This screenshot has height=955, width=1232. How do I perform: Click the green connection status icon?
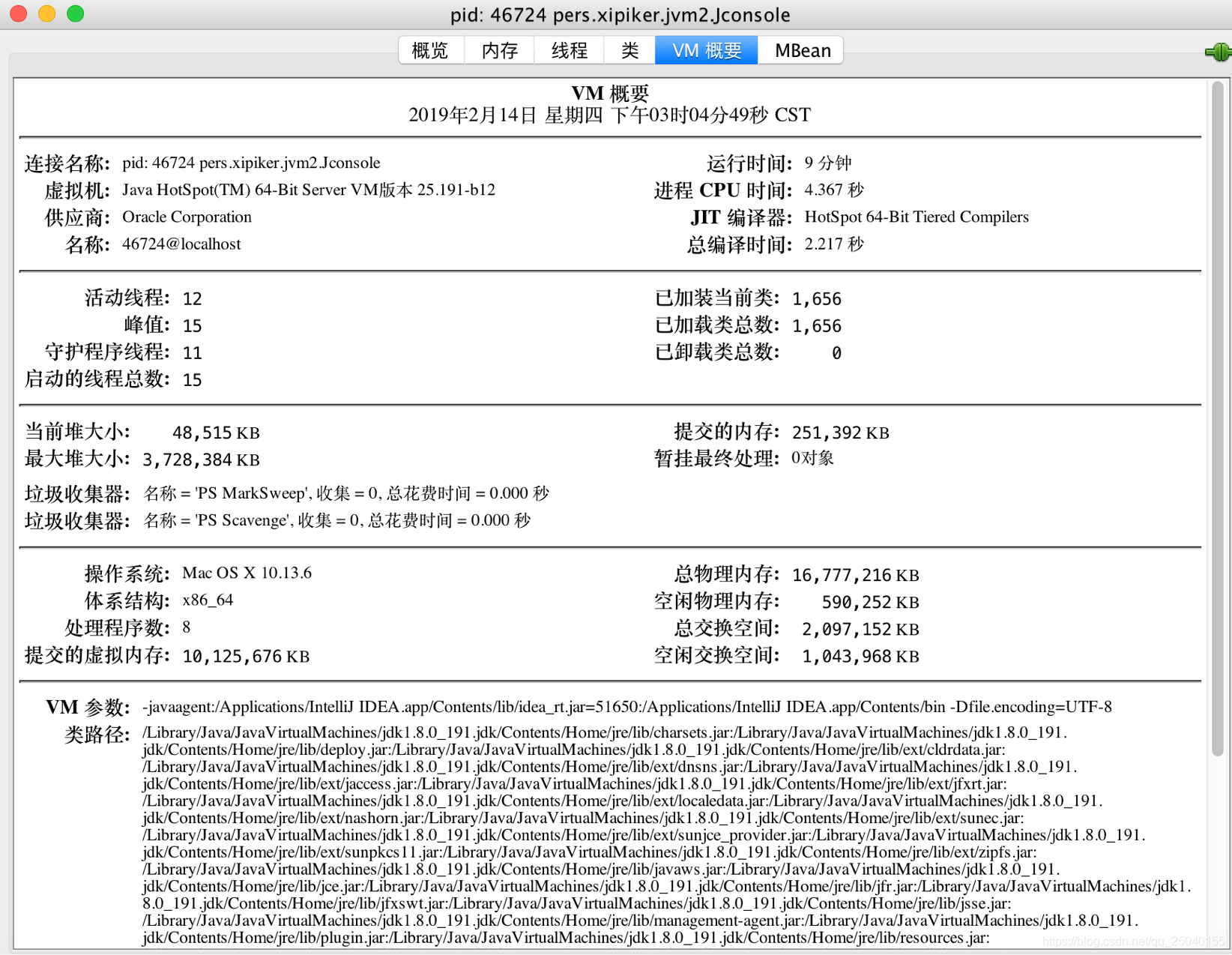1218,52
